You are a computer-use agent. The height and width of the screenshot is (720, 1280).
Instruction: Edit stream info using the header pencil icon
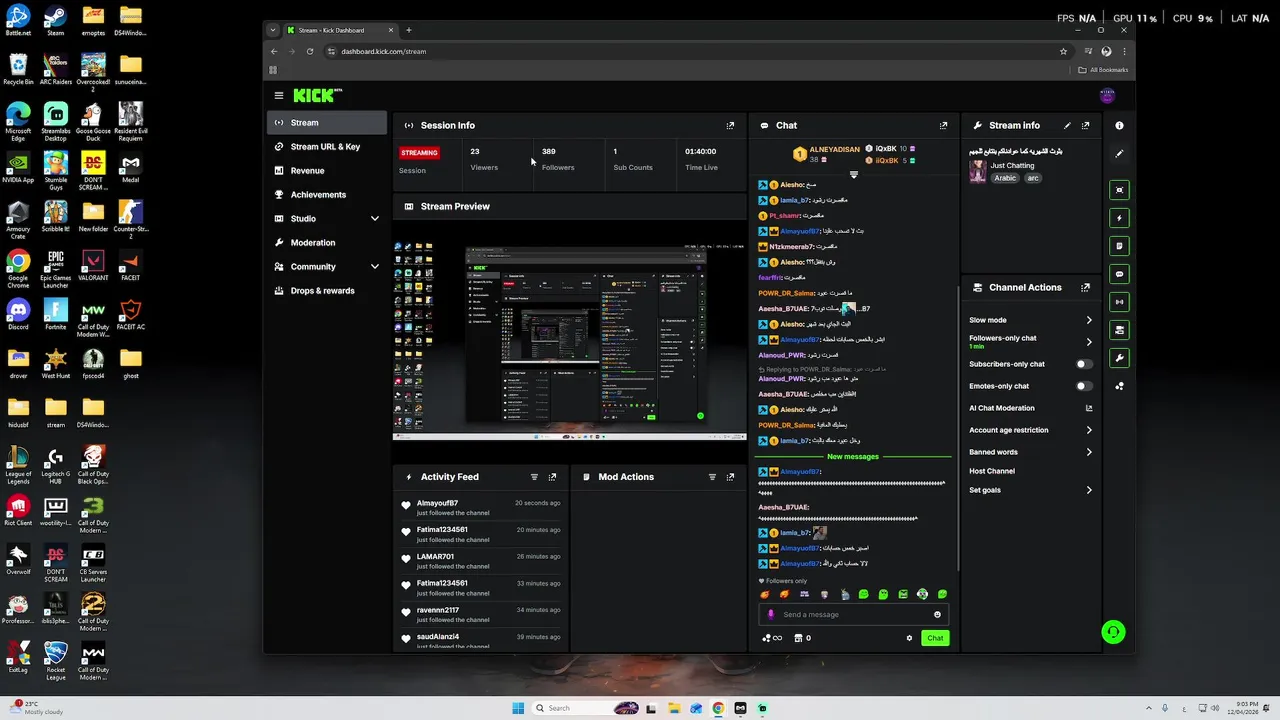(1067, 126)
